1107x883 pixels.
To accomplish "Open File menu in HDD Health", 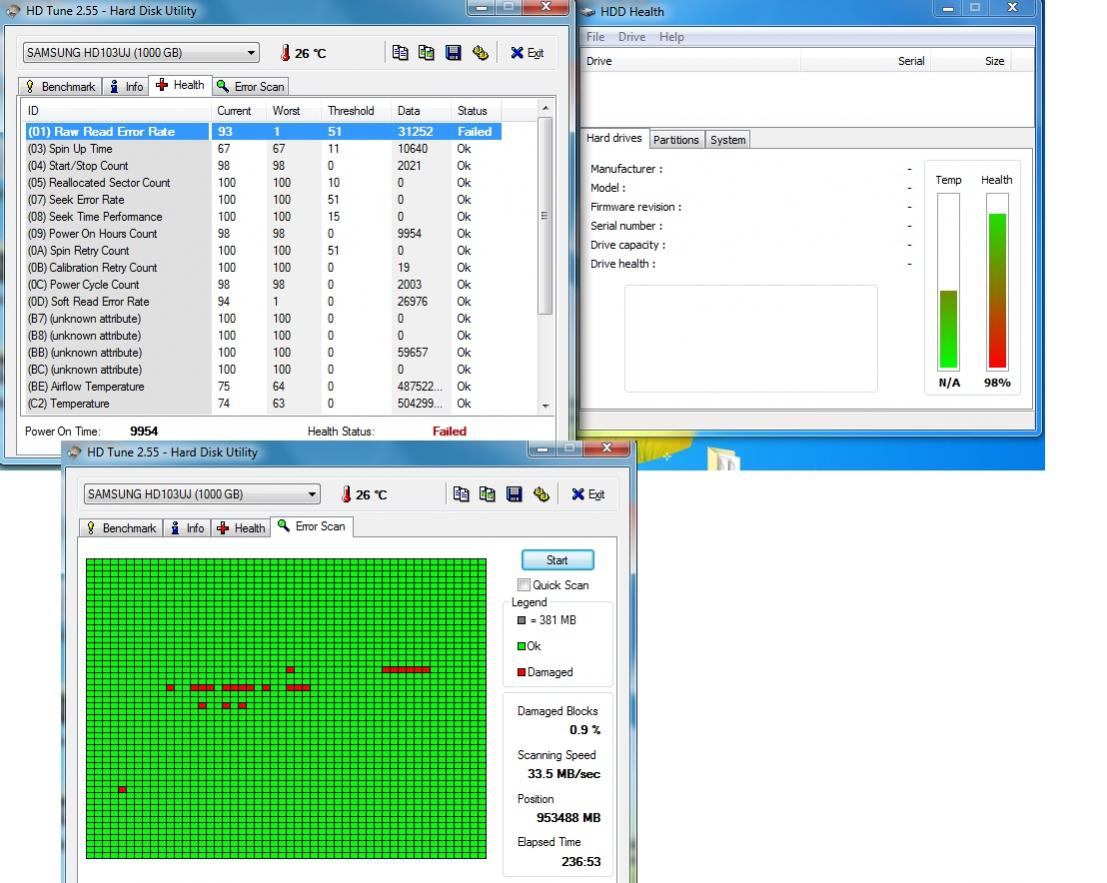I will [x=595, y=37].
